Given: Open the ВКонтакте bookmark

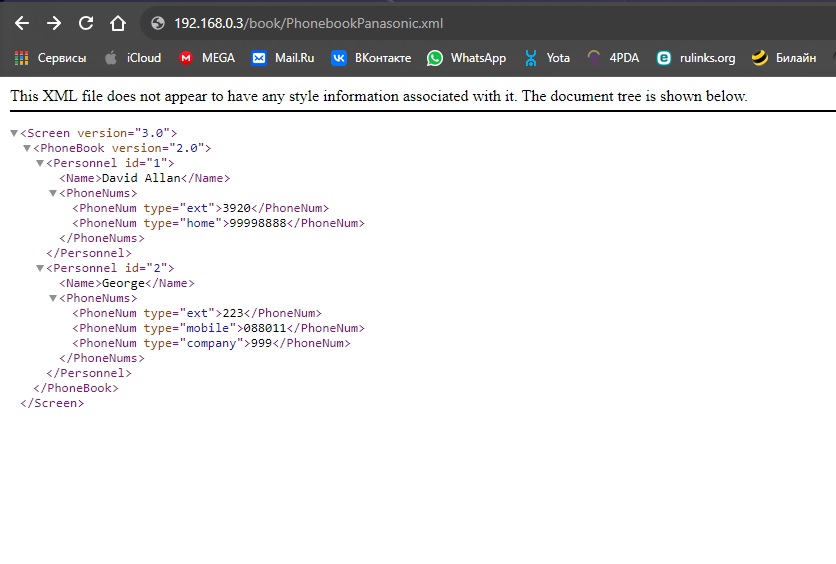Looking at the screenshot, I should pyautogui.click(x=371, y=58).
